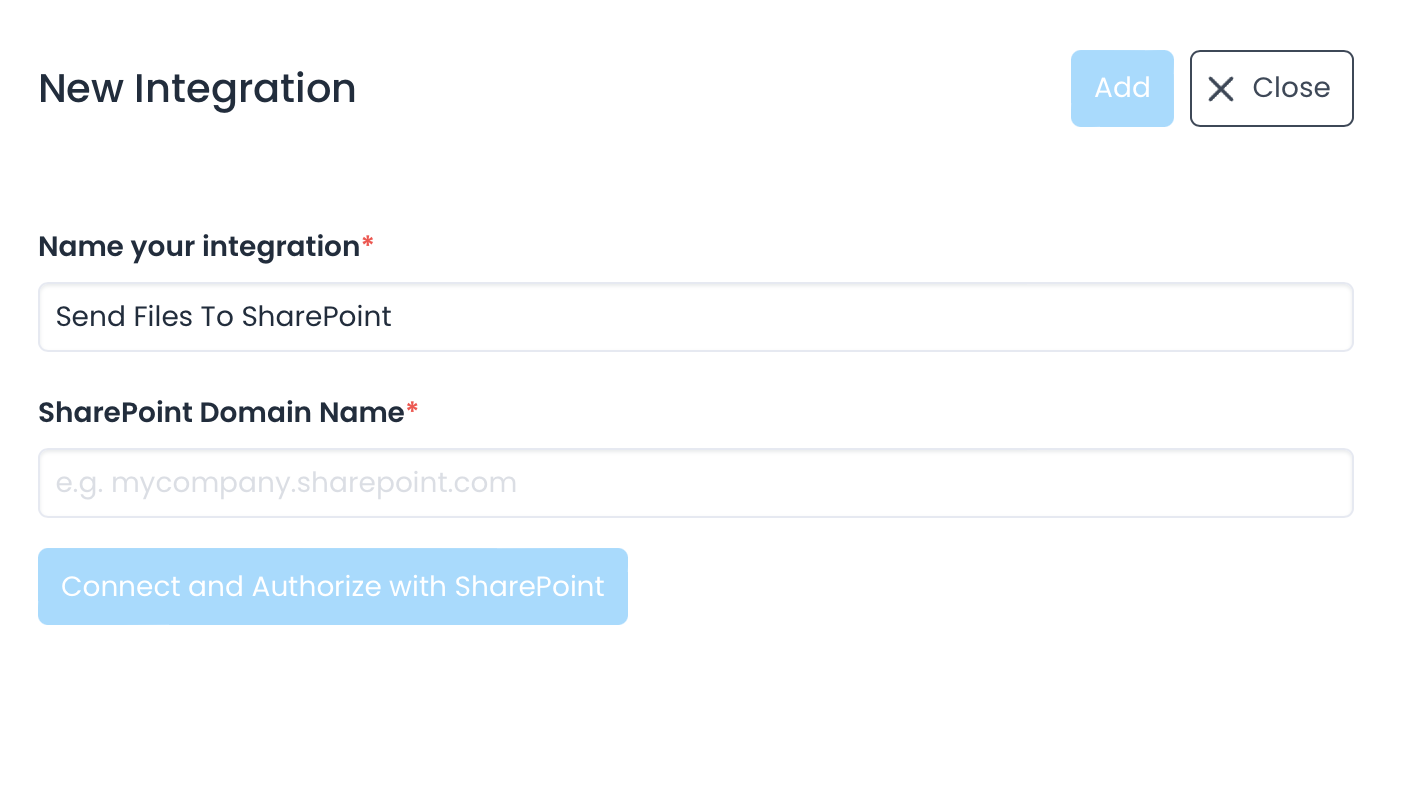The image size is (1412, 810).
Task: Click red asterisk beside SharePoint Domain Name
Action: [412, 410]
